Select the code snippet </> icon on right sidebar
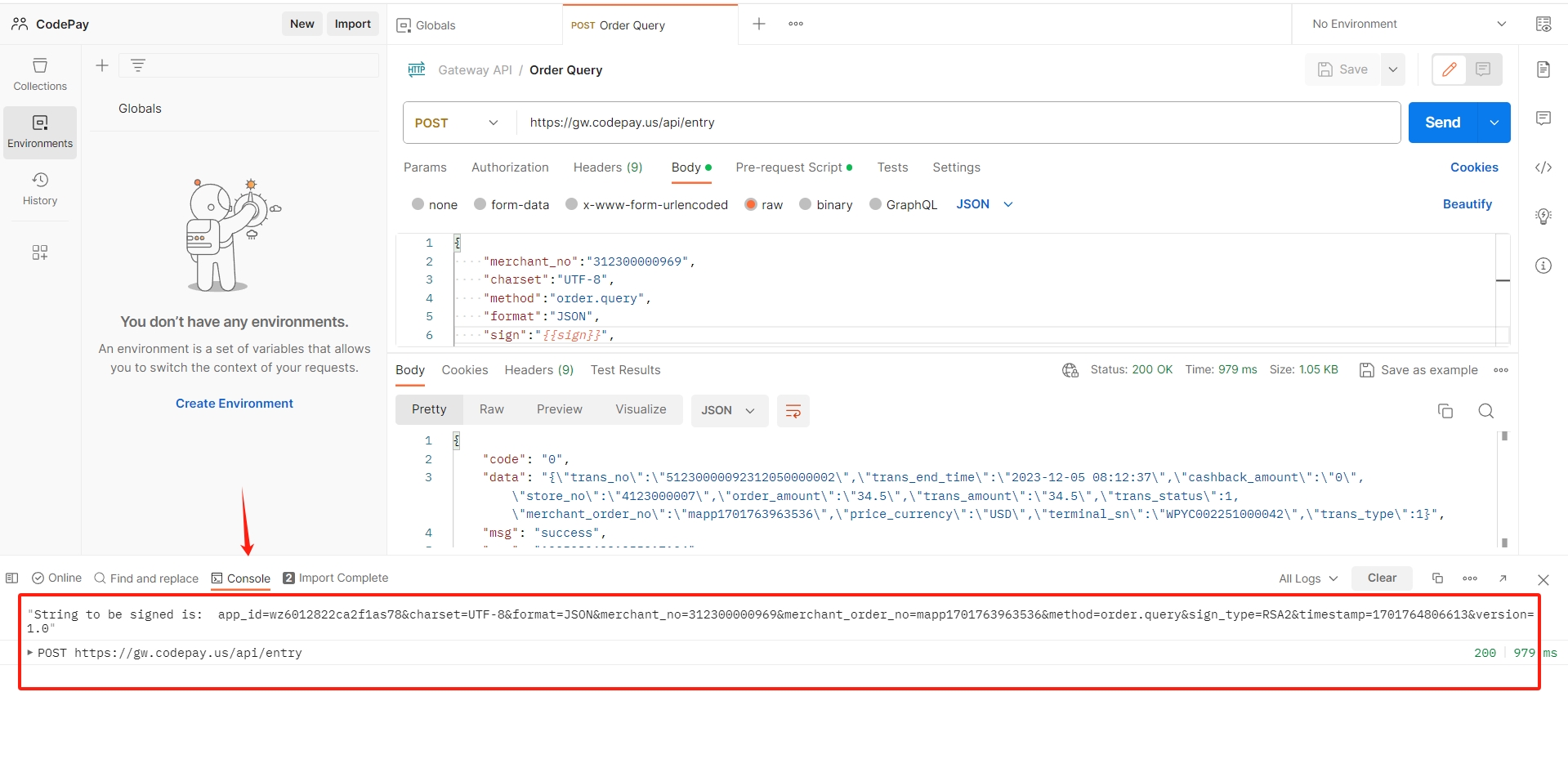This screenshot has width=1568, height=777. (x=1543, y=167)
